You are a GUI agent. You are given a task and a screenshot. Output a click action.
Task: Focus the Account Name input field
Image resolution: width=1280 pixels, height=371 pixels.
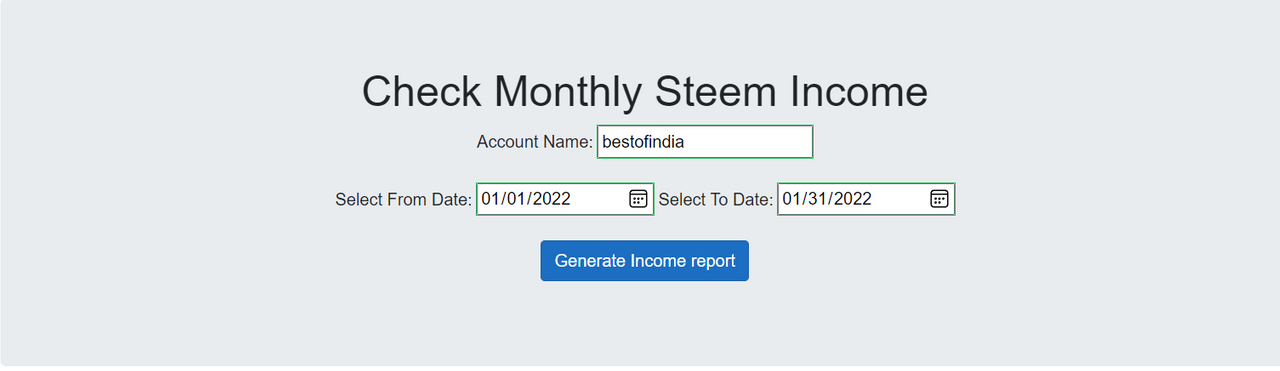tap(705, 142)
